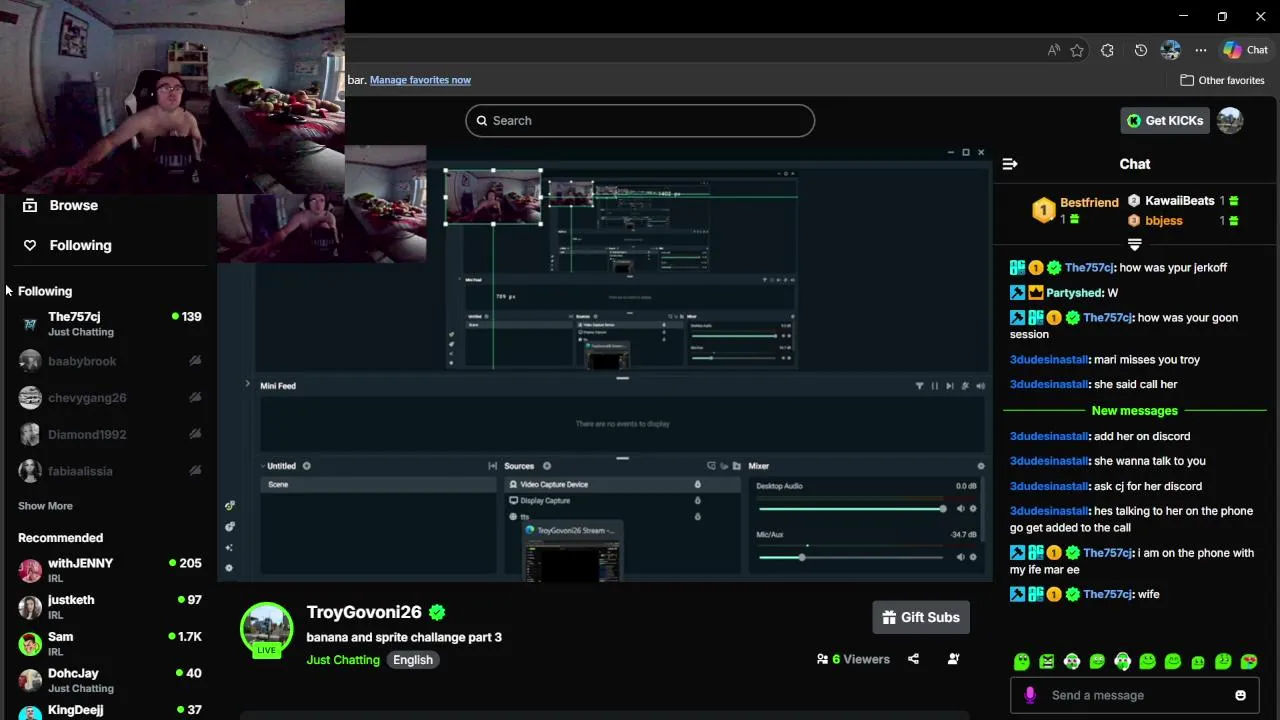This screenshot has width=1280, height=720.
Task: Mute Desktop Audio speaker icon in mixer
Action: 961,509
